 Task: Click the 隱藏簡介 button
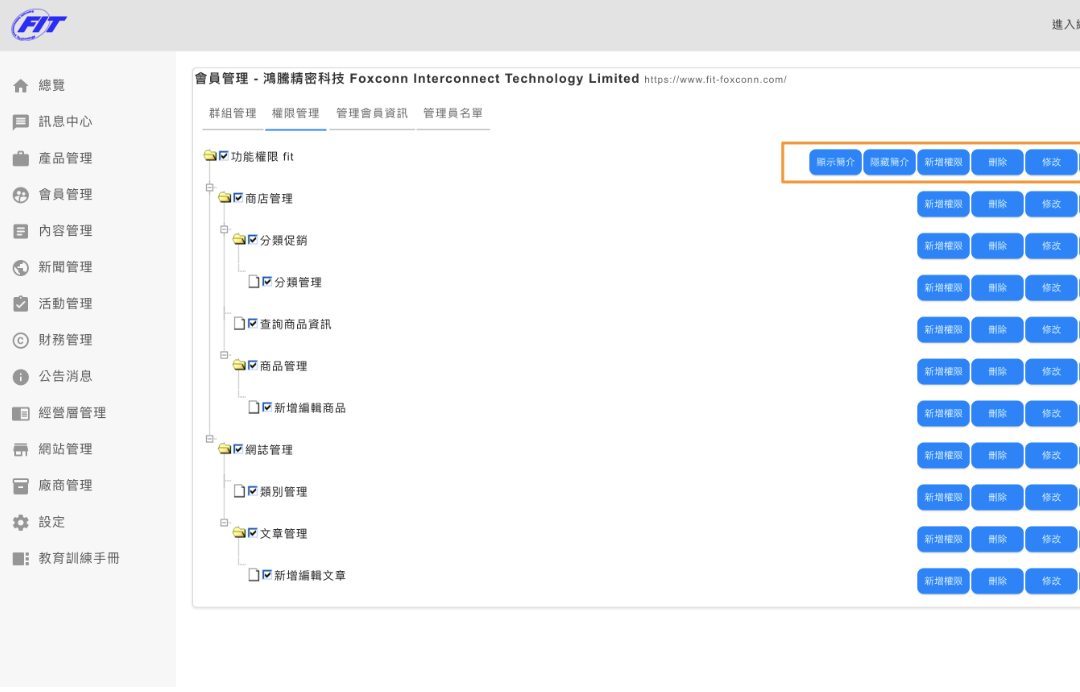click(x=889, y=162)
